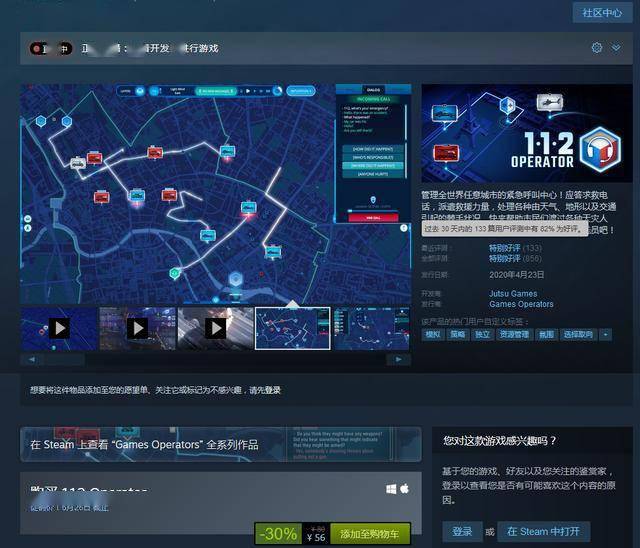This screenshot has height=548, width=640.
Task: Select the highlighted map screenshot thumbnail
Action: [293, 328]
